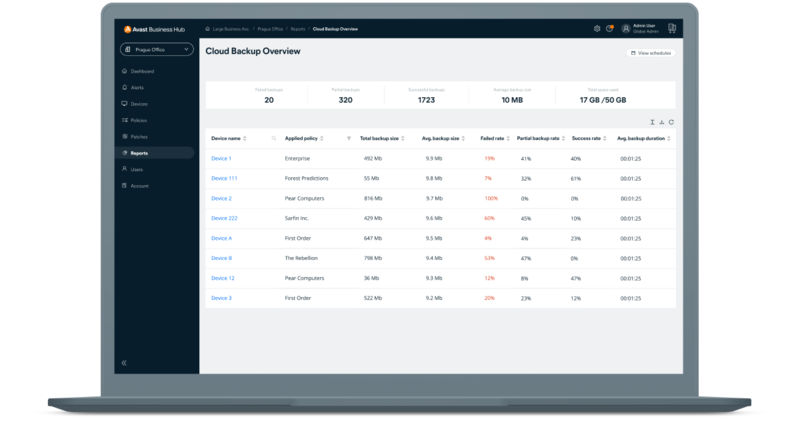
Task: Click the View schedules button
Action: (651, 52)
